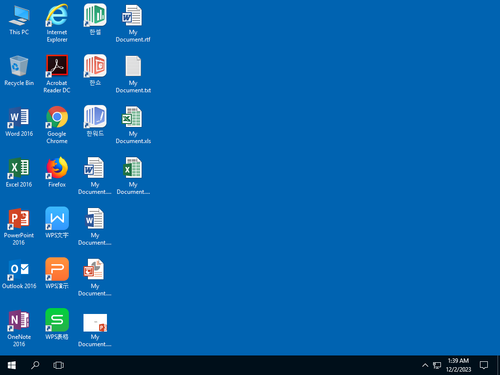Open the Action Center notifications

484,365
